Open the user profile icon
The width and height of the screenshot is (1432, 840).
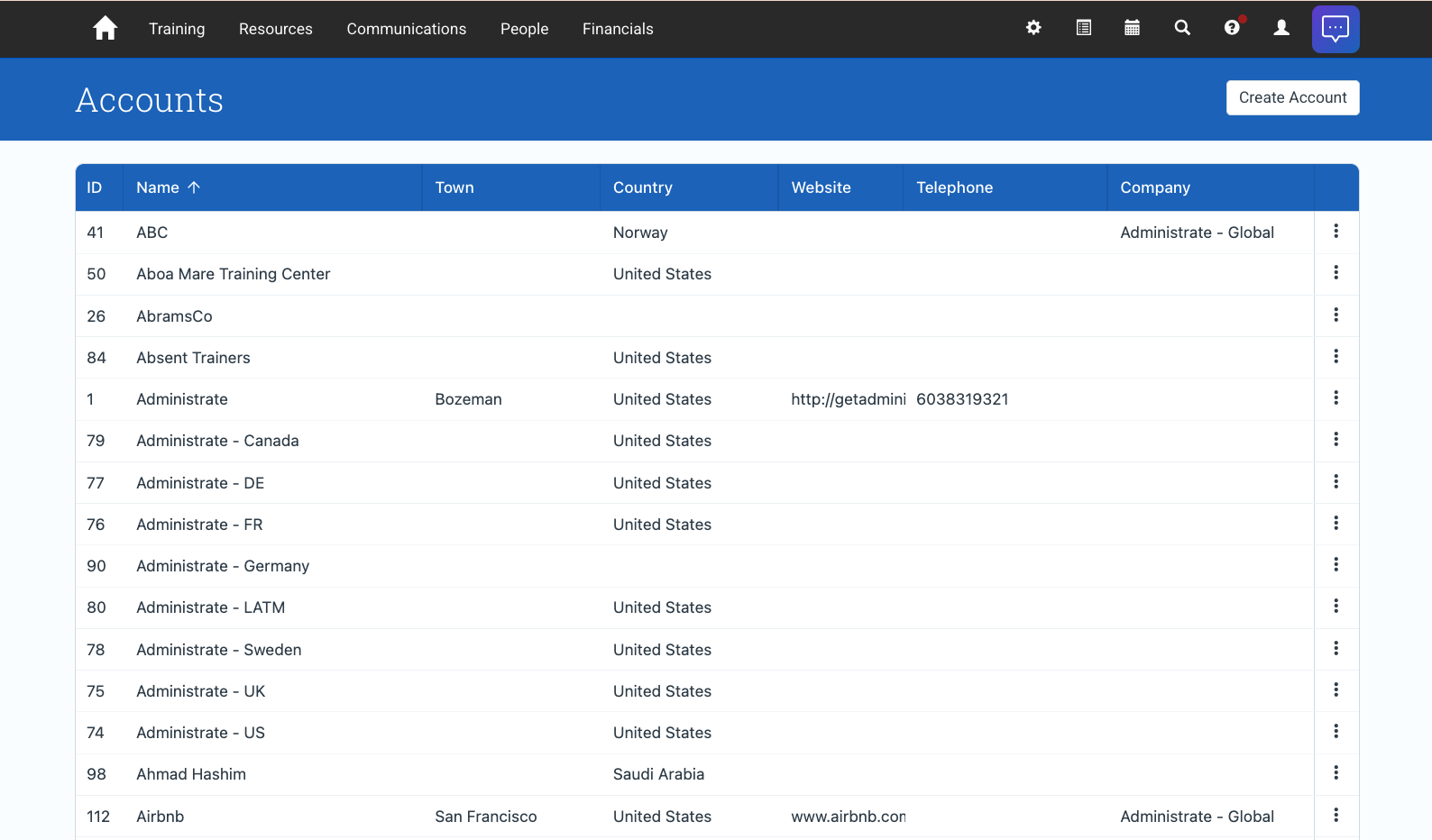[1281, 28]
